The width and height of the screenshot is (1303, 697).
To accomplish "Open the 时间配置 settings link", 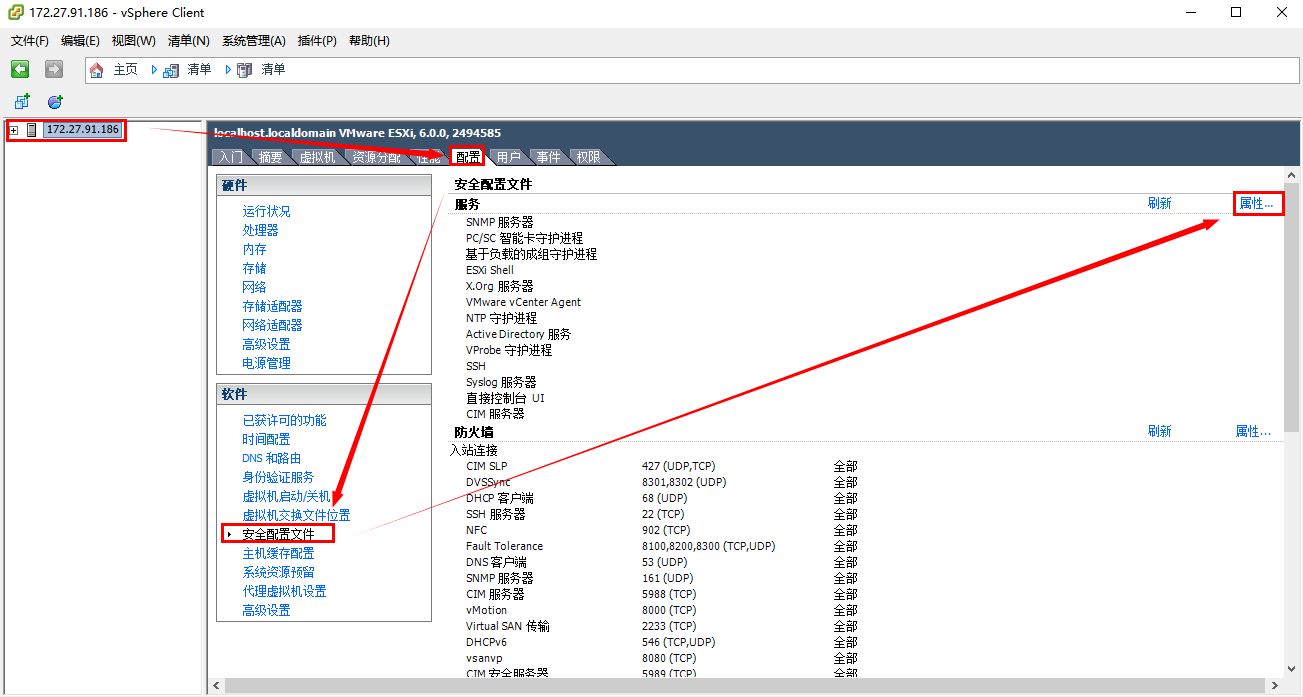I will (x=265, y=439).
